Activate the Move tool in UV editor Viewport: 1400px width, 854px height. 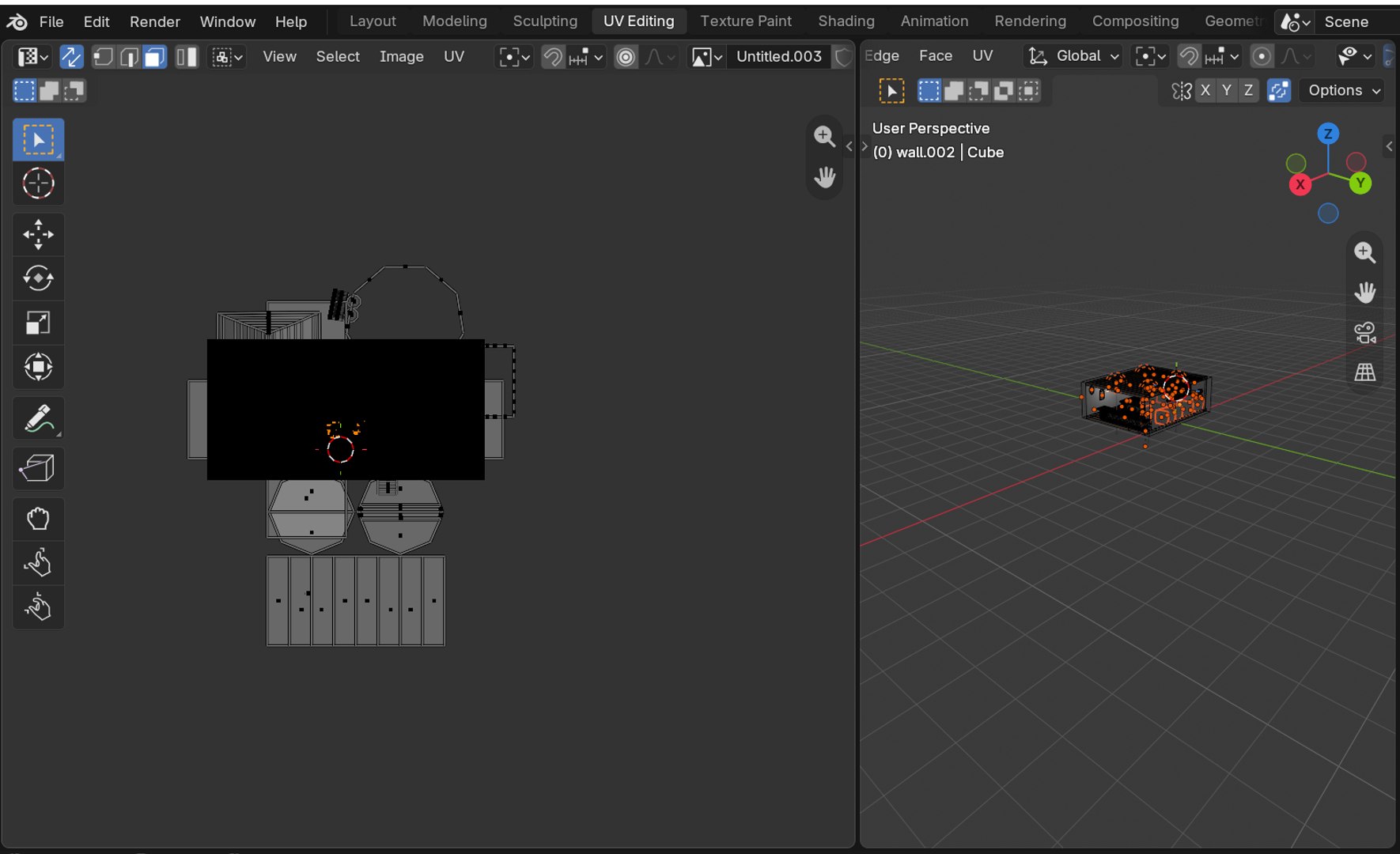(38, 234)
